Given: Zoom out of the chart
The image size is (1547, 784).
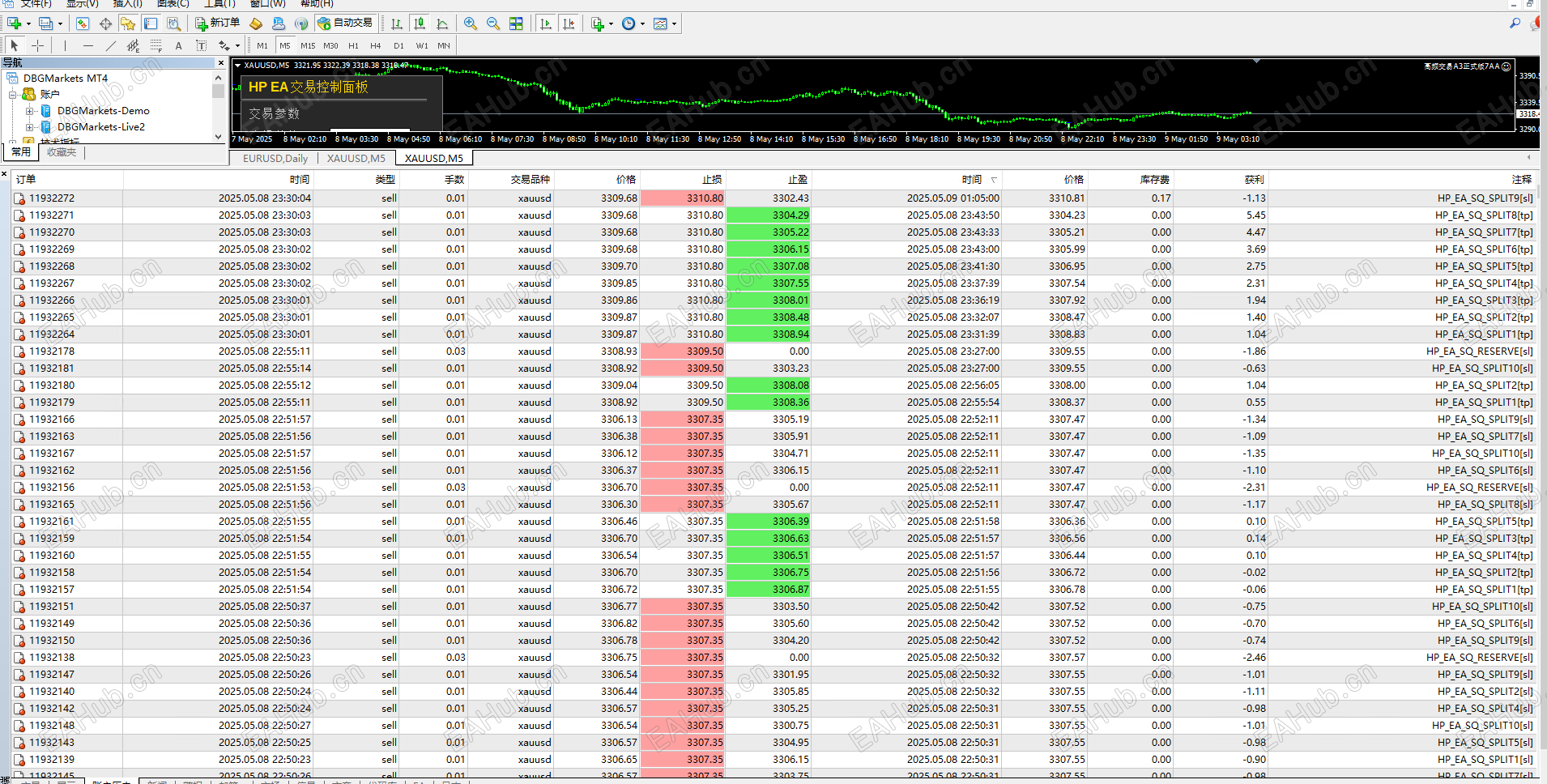Looking at the screenshot, I should point(493,23).
